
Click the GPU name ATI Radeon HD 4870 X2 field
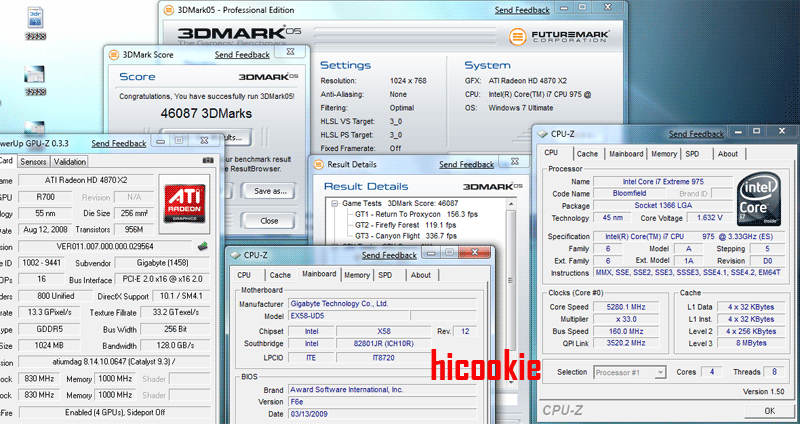(86, 180)
